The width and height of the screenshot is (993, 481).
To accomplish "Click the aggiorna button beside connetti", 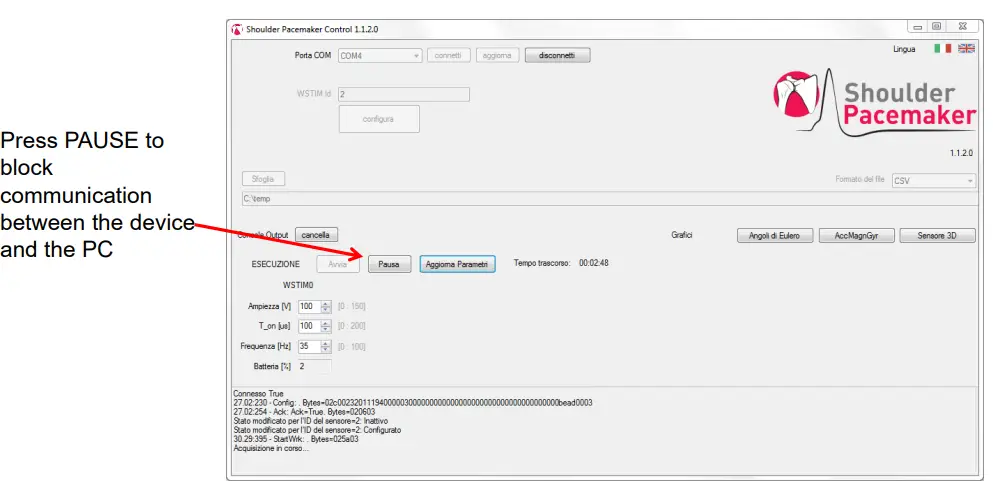I will pyautogui.click(x=497, y=56).
